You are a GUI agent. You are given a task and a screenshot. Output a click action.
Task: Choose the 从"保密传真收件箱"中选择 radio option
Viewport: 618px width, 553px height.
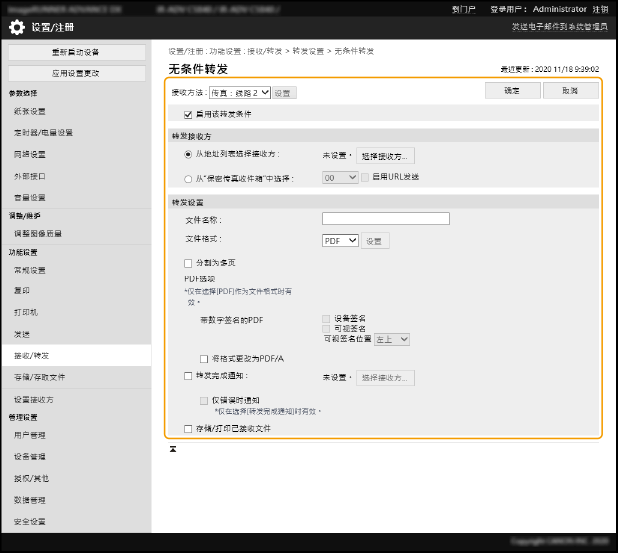click(x=188, y=178)
